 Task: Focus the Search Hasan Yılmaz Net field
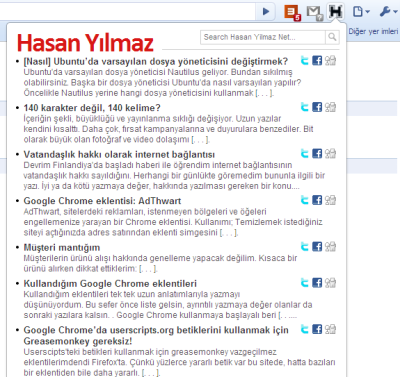263,37
